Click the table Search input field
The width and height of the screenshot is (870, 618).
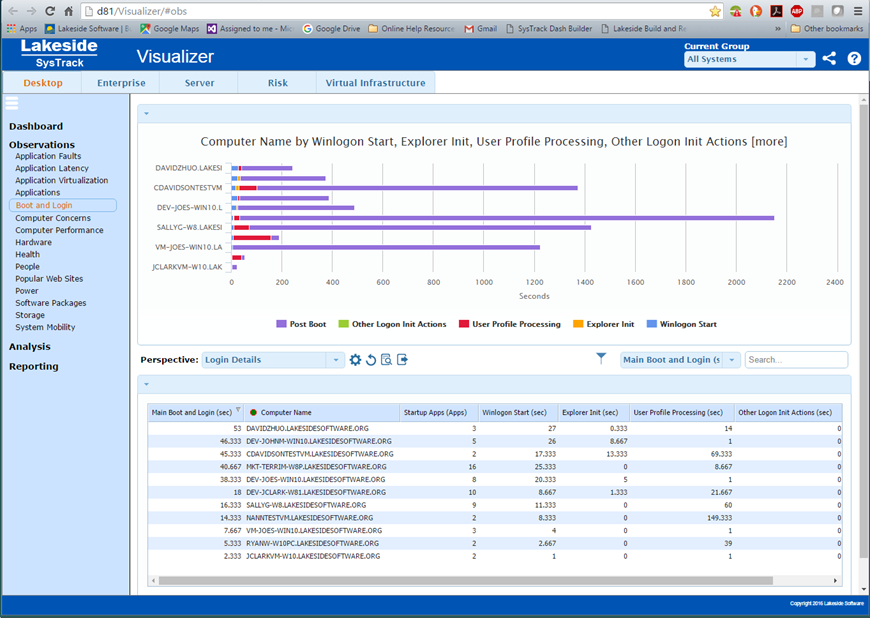point(796,360)
